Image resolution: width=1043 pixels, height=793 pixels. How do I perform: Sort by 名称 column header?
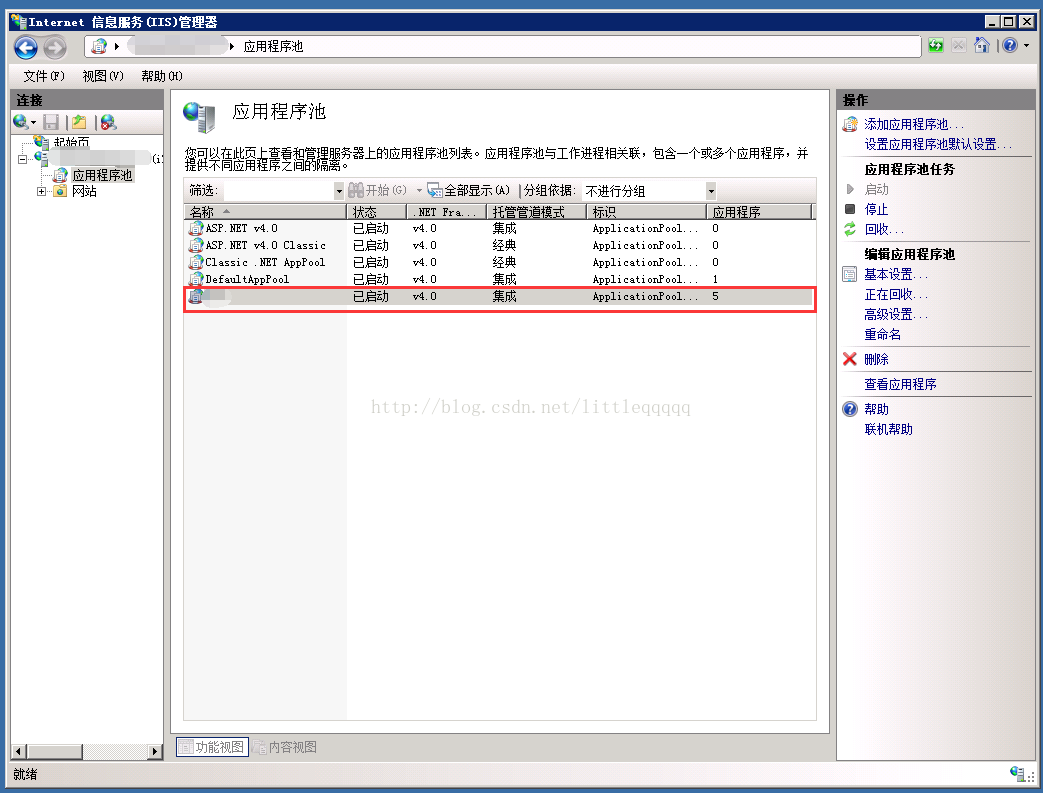tap(265, 212)
